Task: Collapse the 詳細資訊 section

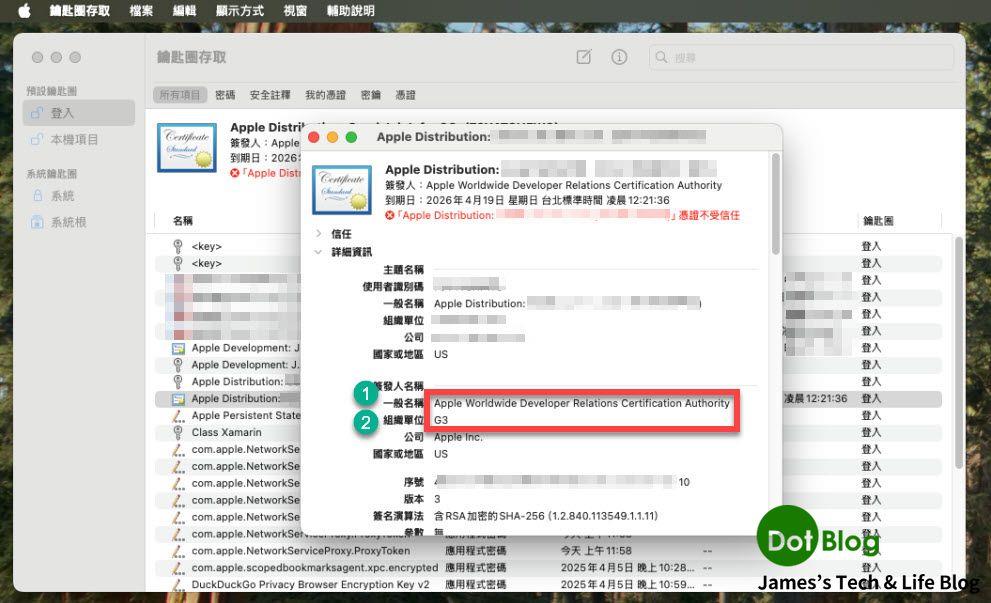Action: click(319, 252)
